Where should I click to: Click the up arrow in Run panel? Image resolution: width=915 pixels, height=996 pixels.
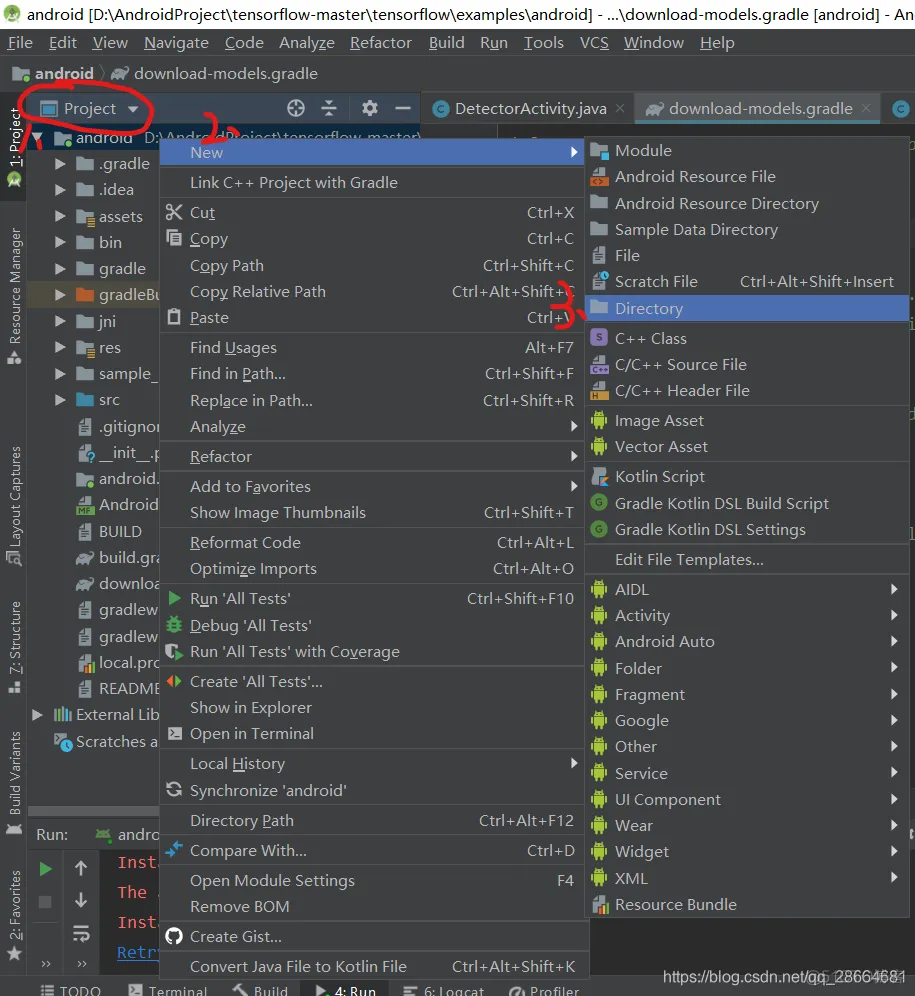81,868
